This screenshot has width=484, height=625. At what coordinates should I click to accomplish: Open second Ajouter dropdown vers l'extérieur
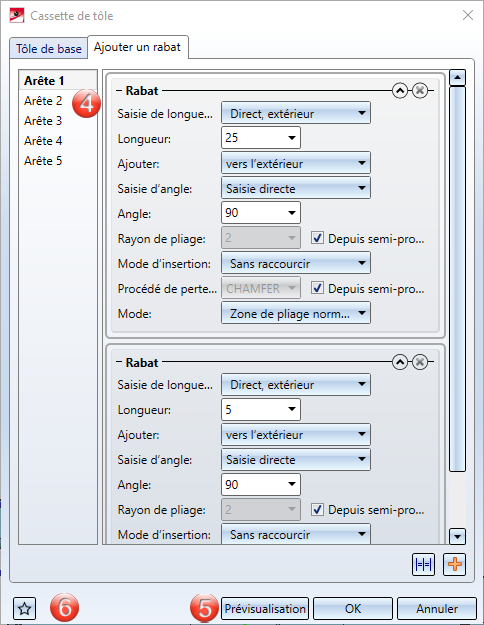point(296,434)
